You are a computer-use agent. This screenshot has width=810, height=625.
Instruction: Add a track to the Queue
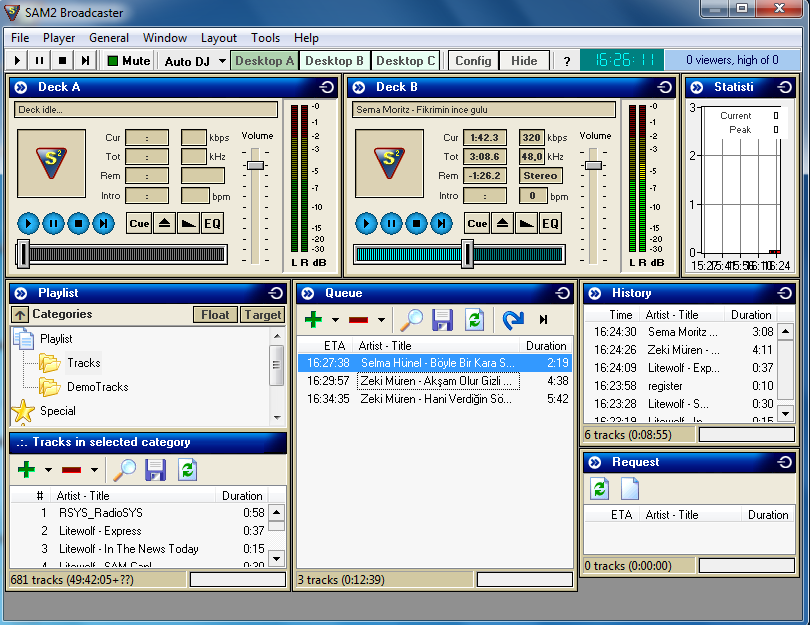314,320
